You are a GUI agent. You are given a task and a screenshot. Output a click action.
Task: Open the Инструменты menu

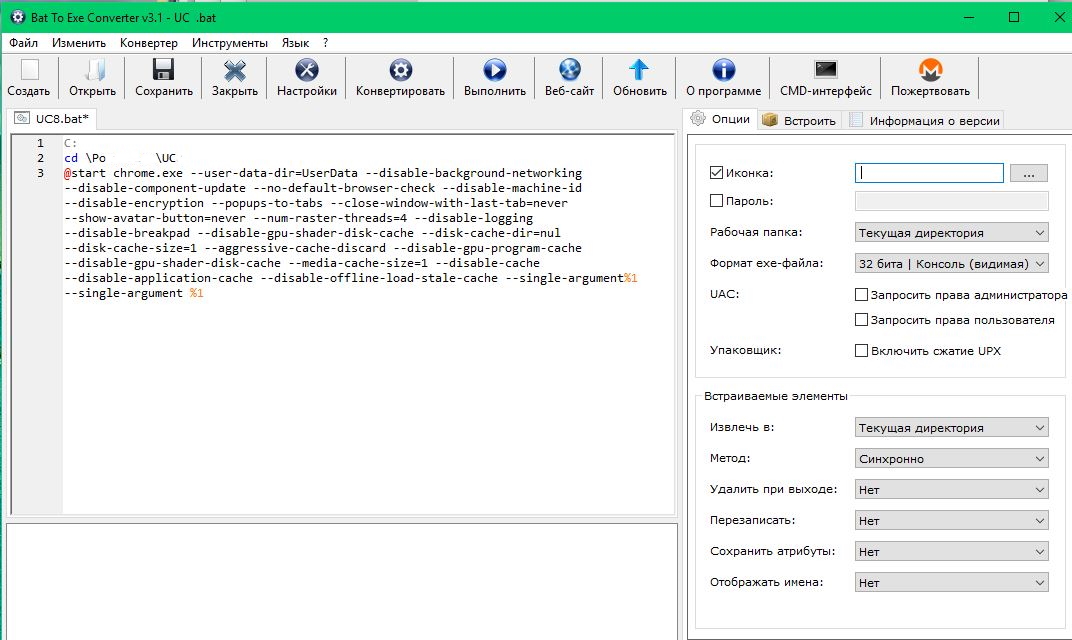230,42
